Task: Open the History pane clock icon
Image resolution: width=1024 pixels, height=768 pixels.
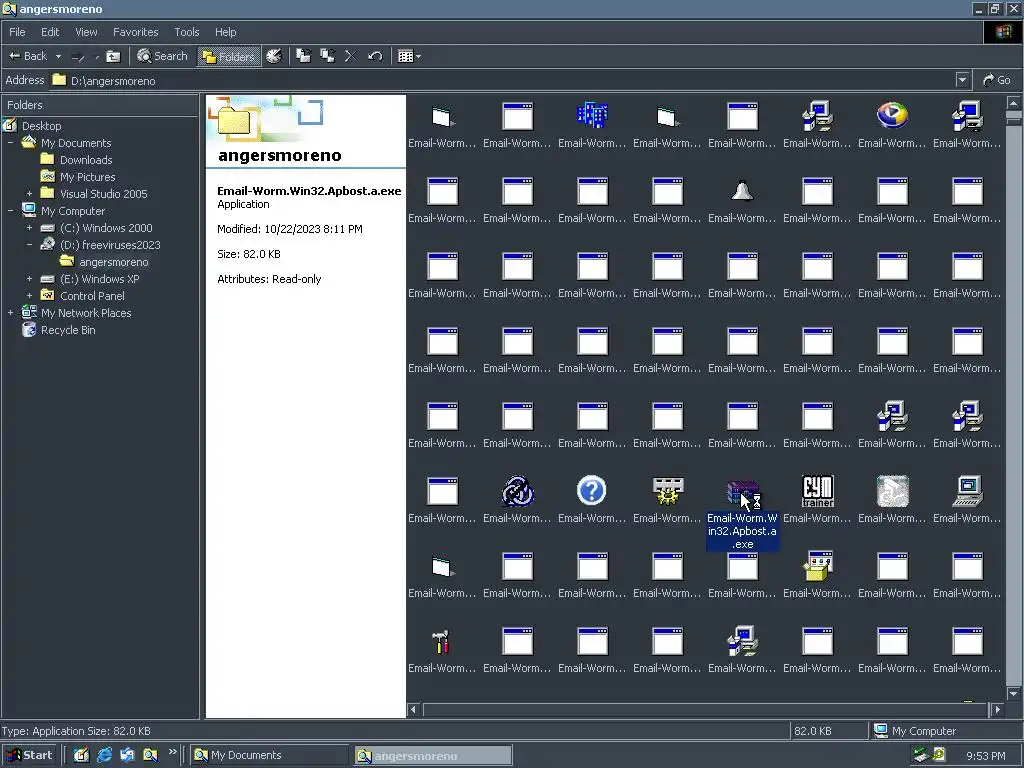Action: coord(274,57)
